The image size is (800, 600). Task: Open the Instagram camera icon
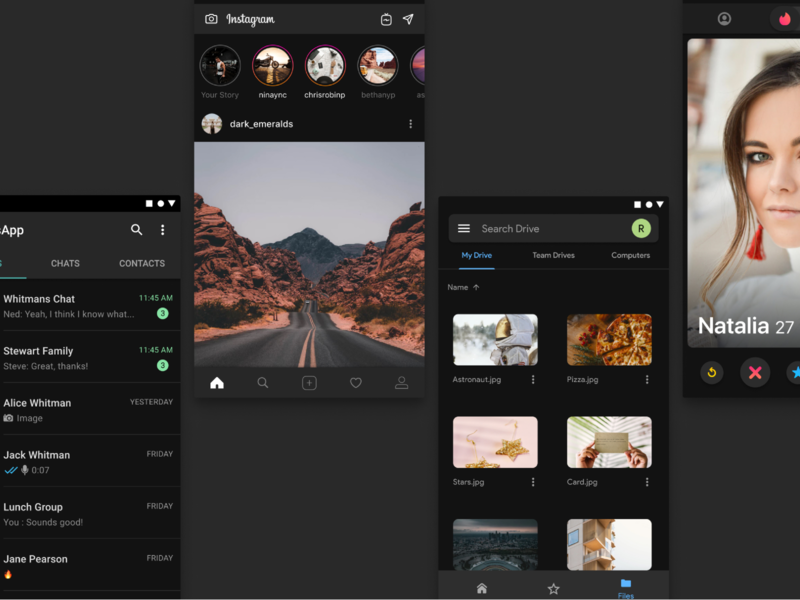[211, 19]
